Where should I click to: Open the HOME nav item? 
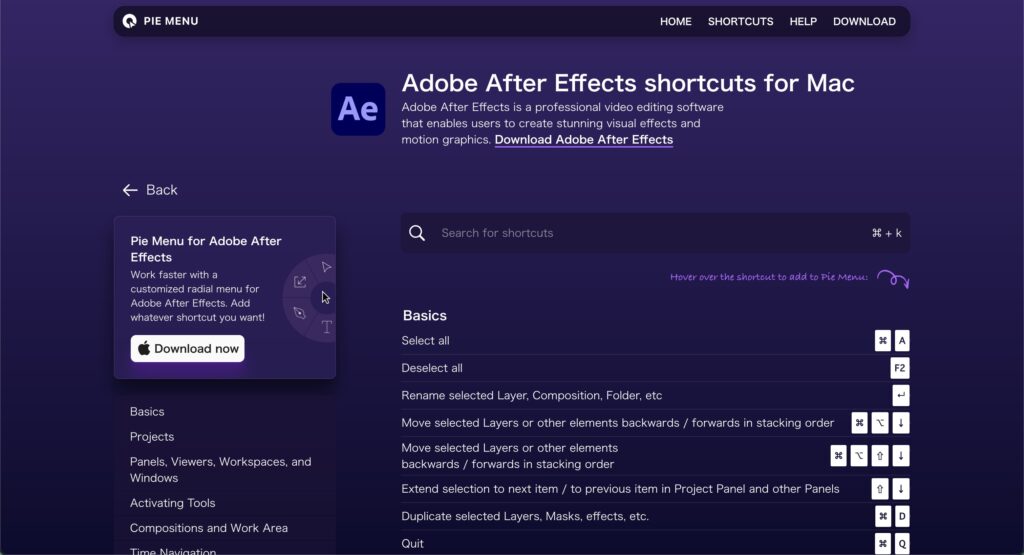(675, 22)
